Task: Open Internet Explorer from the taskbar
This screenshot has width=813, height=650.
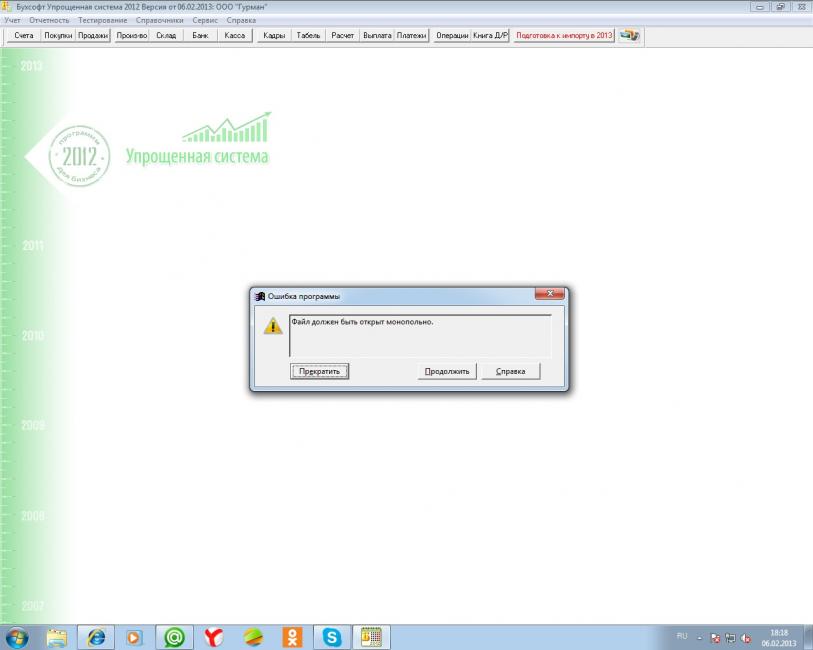Action: 97,637
